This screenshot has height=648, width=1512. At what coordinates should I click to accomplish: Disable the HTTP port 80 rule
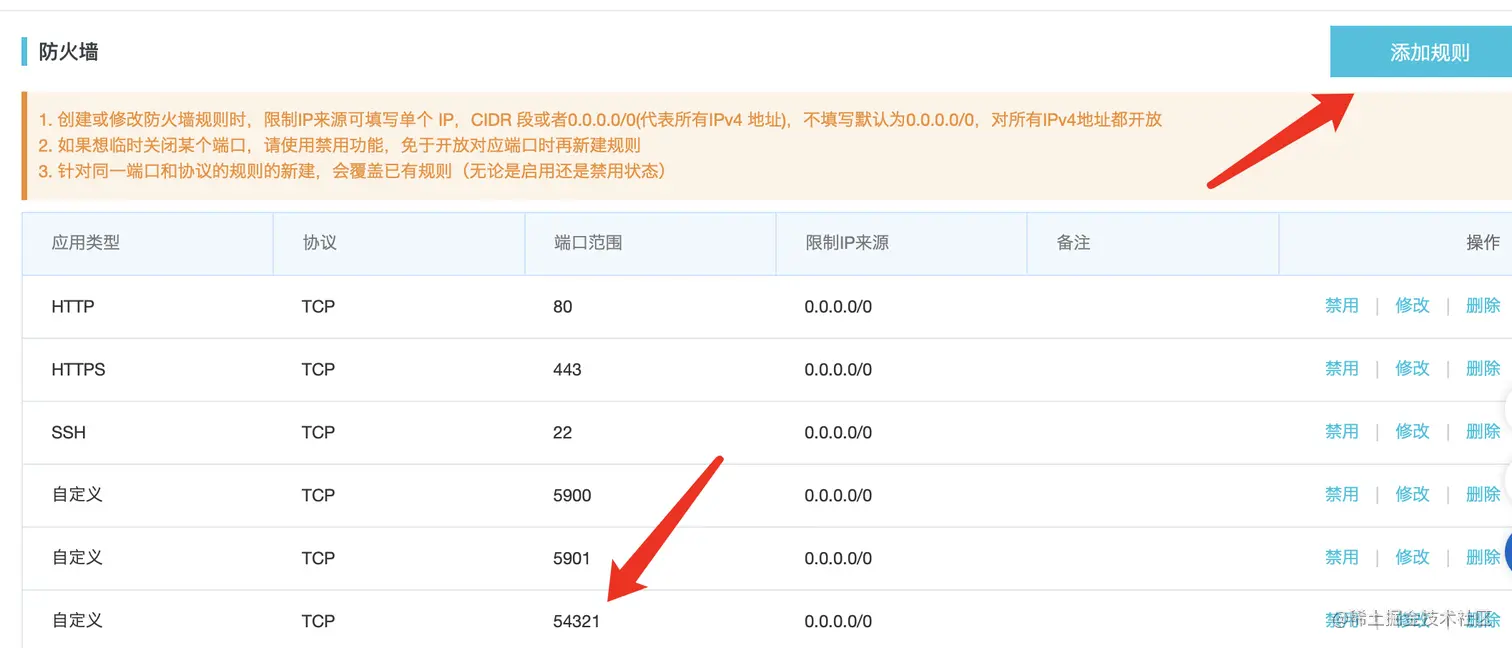coord(1342,306)
